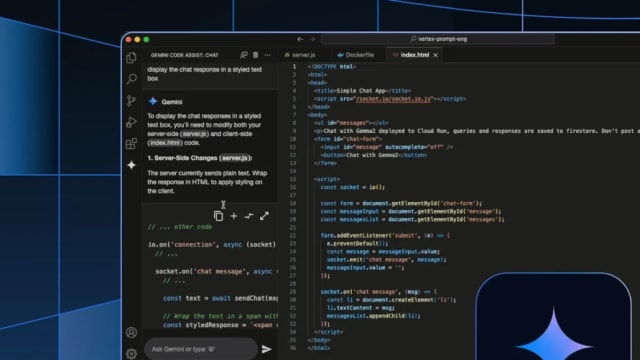Click the 'Chat with Gemma2' button tag line
This screenshot has height=360, width=640.
click(374, 155)
